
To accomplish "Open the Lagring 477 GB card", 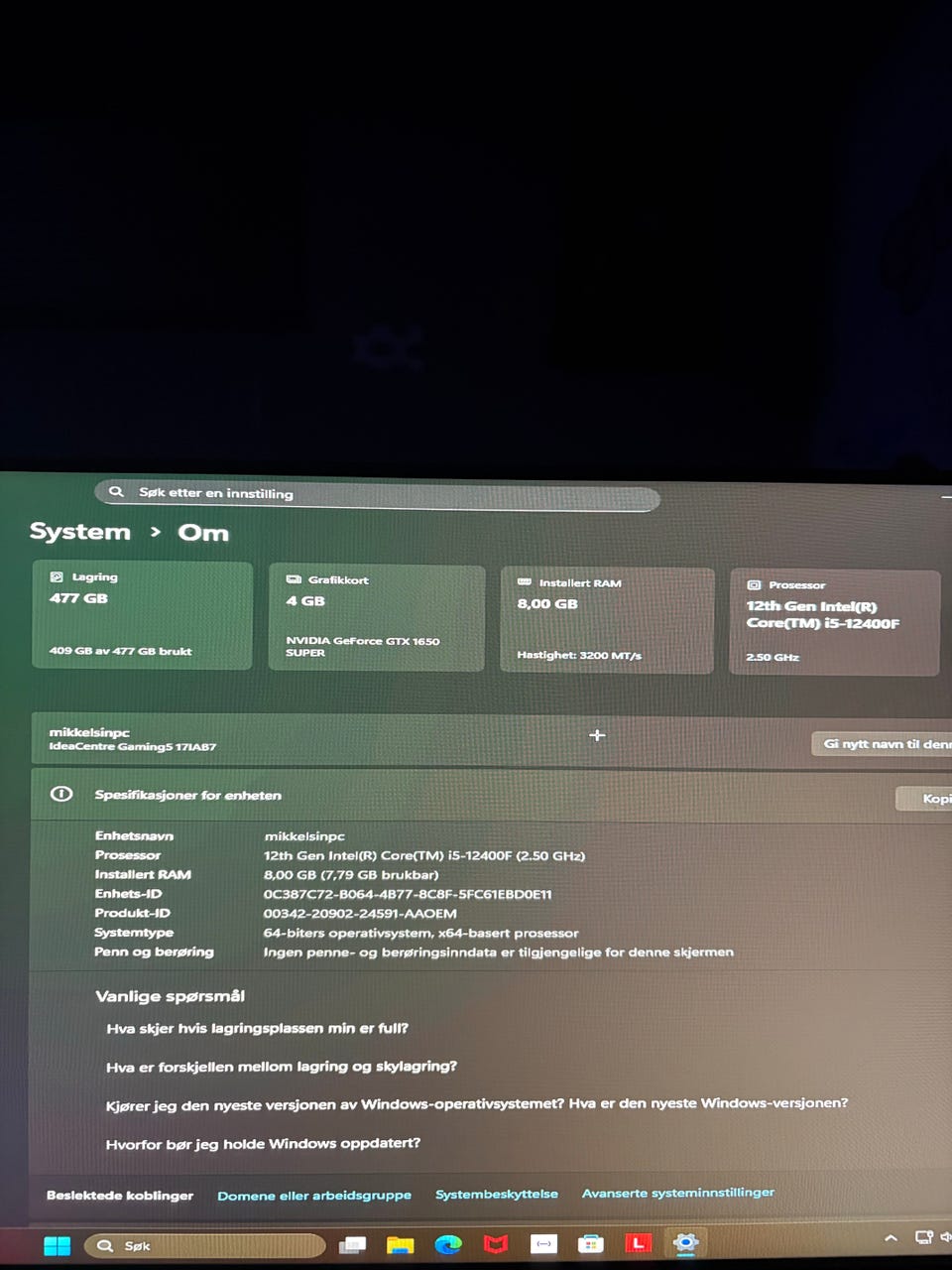I will point(142,615).
